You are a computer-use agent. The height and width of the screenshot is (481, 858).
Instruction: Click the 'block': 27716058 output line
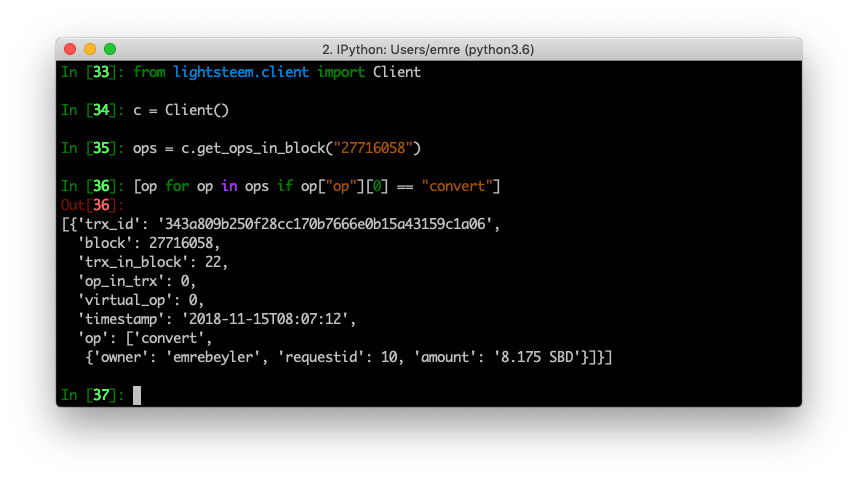tap(148, 243)
